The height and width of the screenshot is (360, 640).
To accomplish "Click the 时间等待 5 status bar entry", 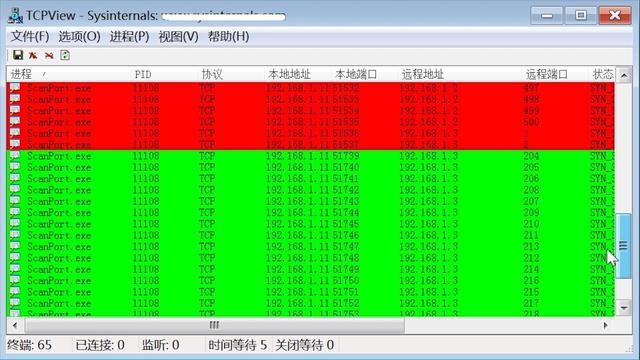I will (x=238, y=345).
